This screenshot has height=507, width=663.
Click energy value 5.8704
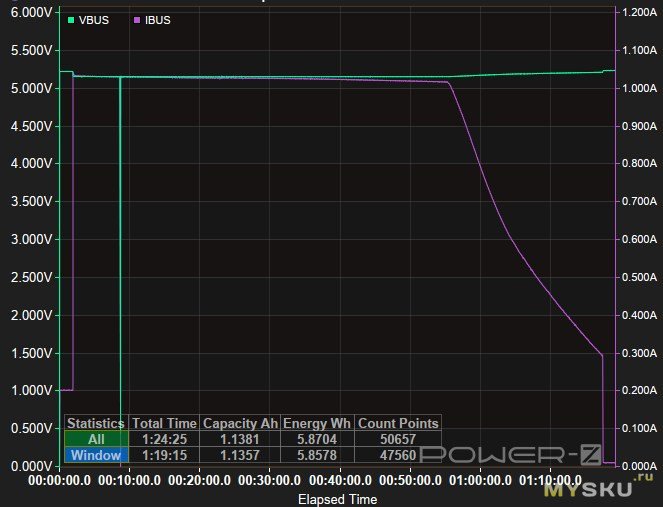point(317,439)
